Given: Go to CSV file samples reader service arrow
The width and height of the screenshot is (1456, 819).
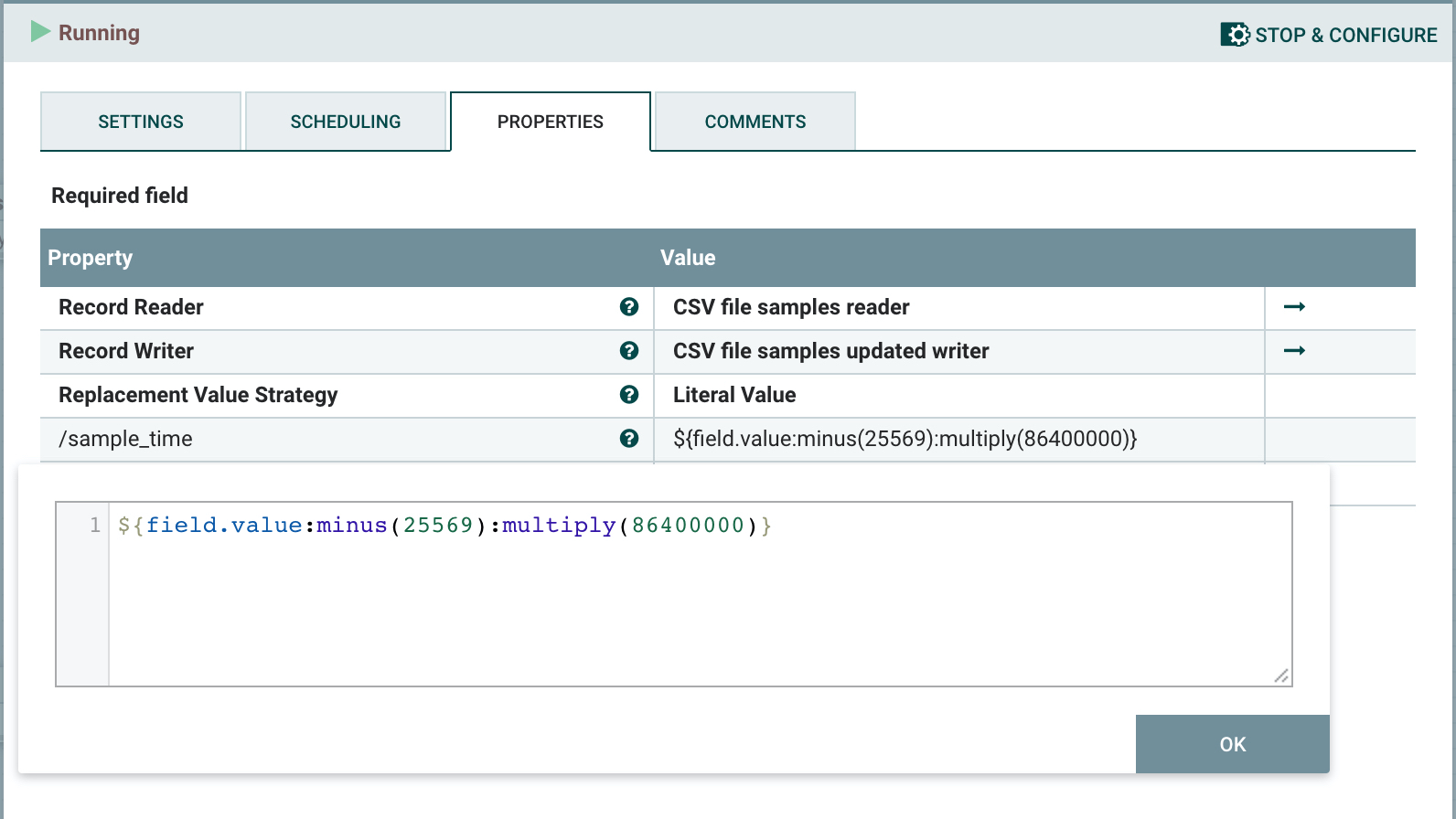Looking at the screenshot, I should tap(1294, 307).
